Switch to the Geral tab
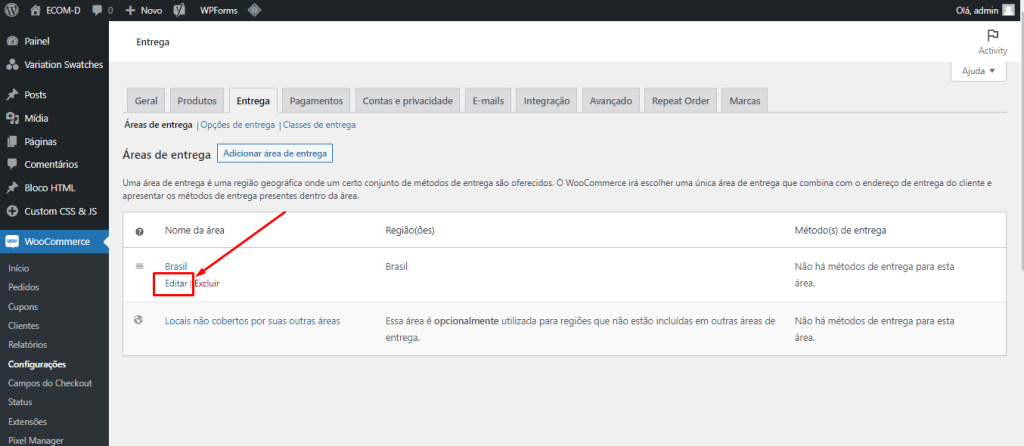The image size is (1024, 446). 146,101
